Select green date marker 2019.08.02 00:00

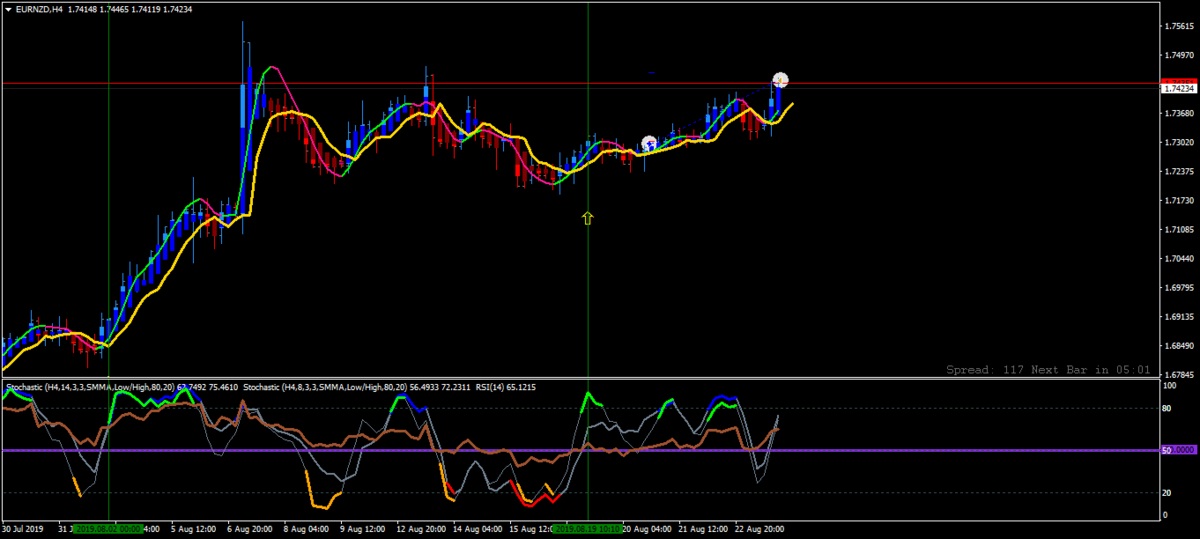pos(109,528)
